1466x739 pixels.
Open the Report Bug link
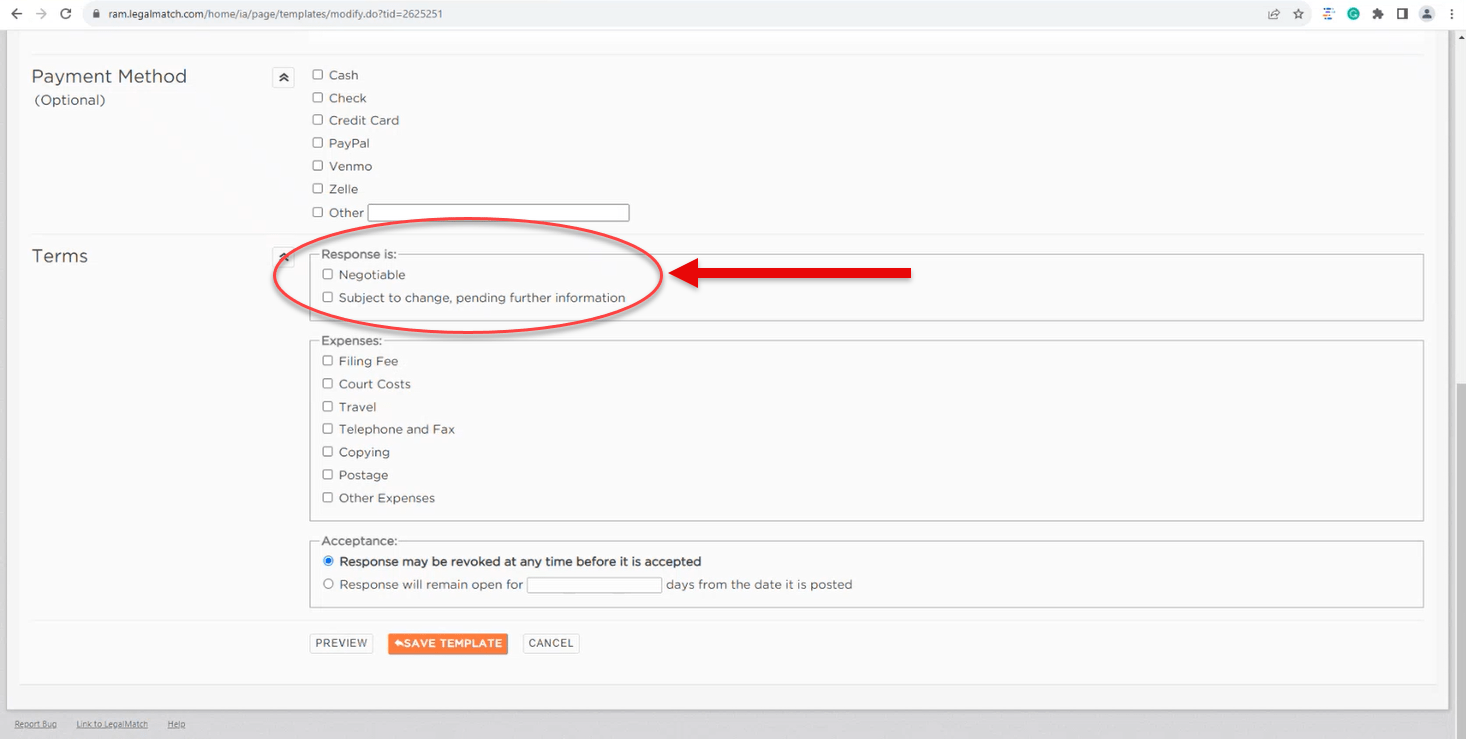click(x=35, y=724)
